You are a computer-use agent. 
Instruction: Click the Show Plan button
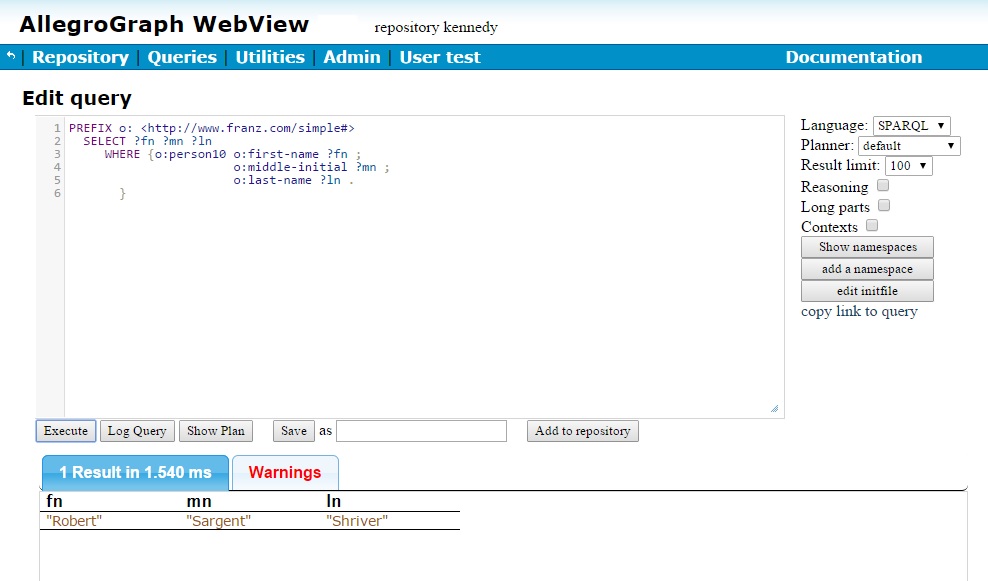point(216,431)
